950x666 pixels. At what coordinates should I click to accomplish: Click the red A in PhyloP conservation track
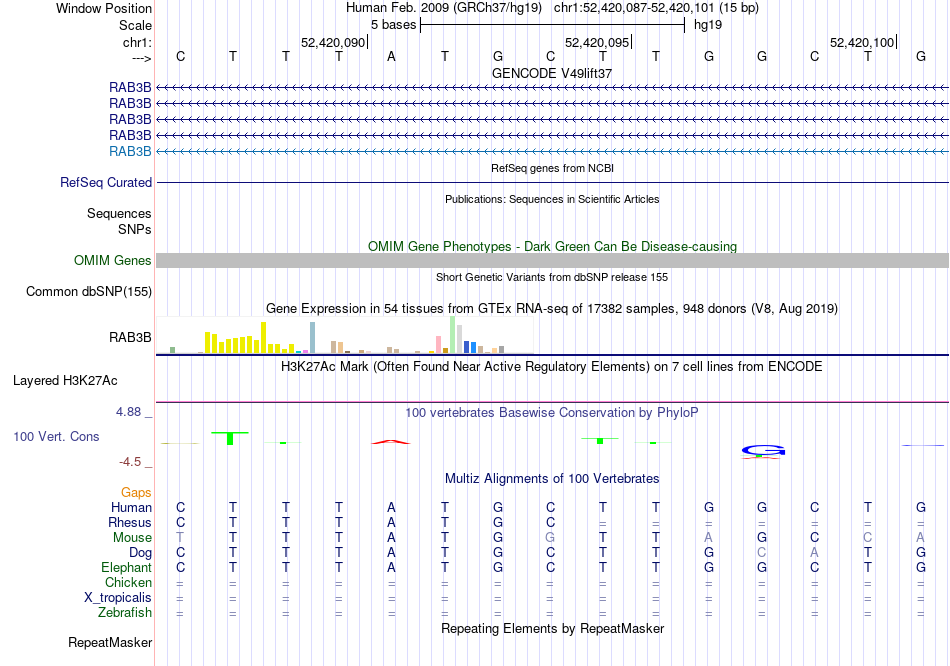tap(391, 442)
